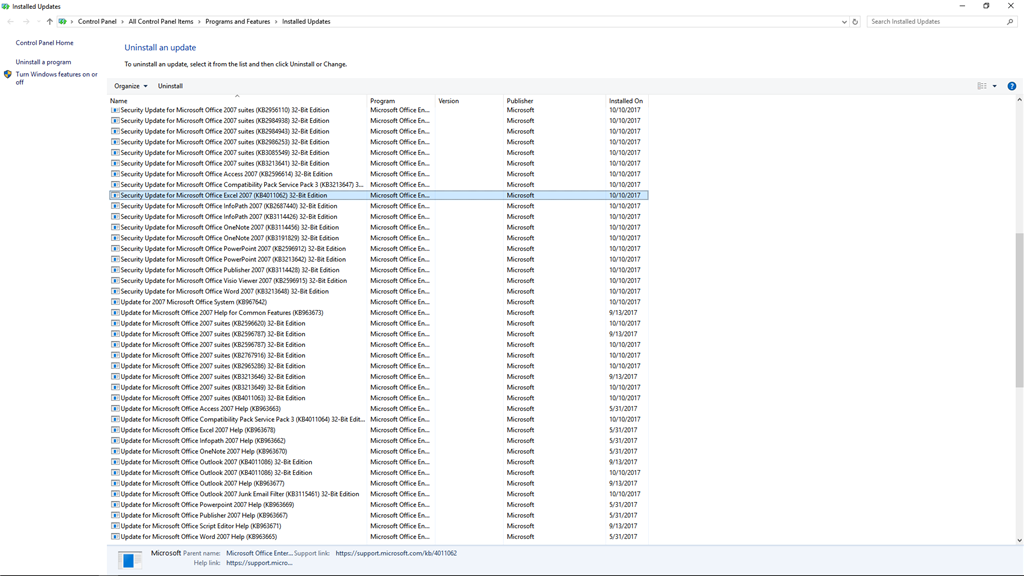Click the search magnifier icon
This screenshot has height=576, width=1024.
(1010, 22)
